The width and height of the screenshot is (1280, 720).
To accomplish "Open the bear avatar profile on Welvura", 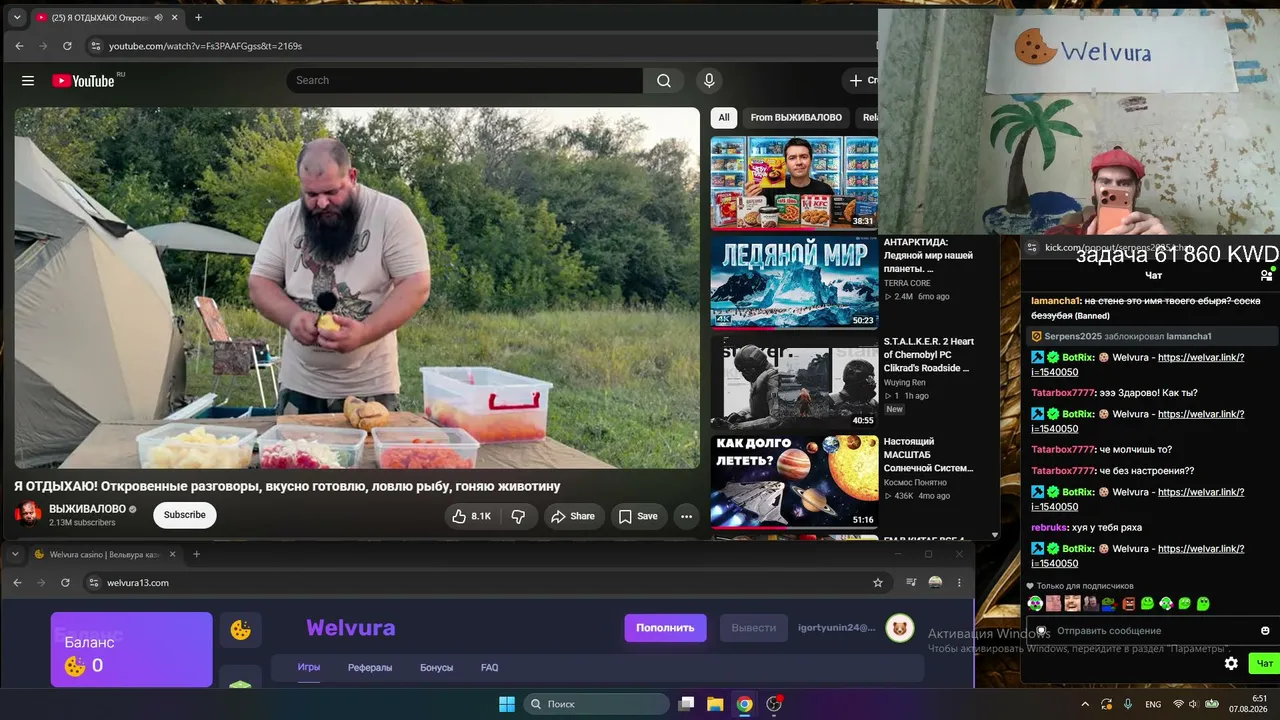I will [x=900, y=628].
